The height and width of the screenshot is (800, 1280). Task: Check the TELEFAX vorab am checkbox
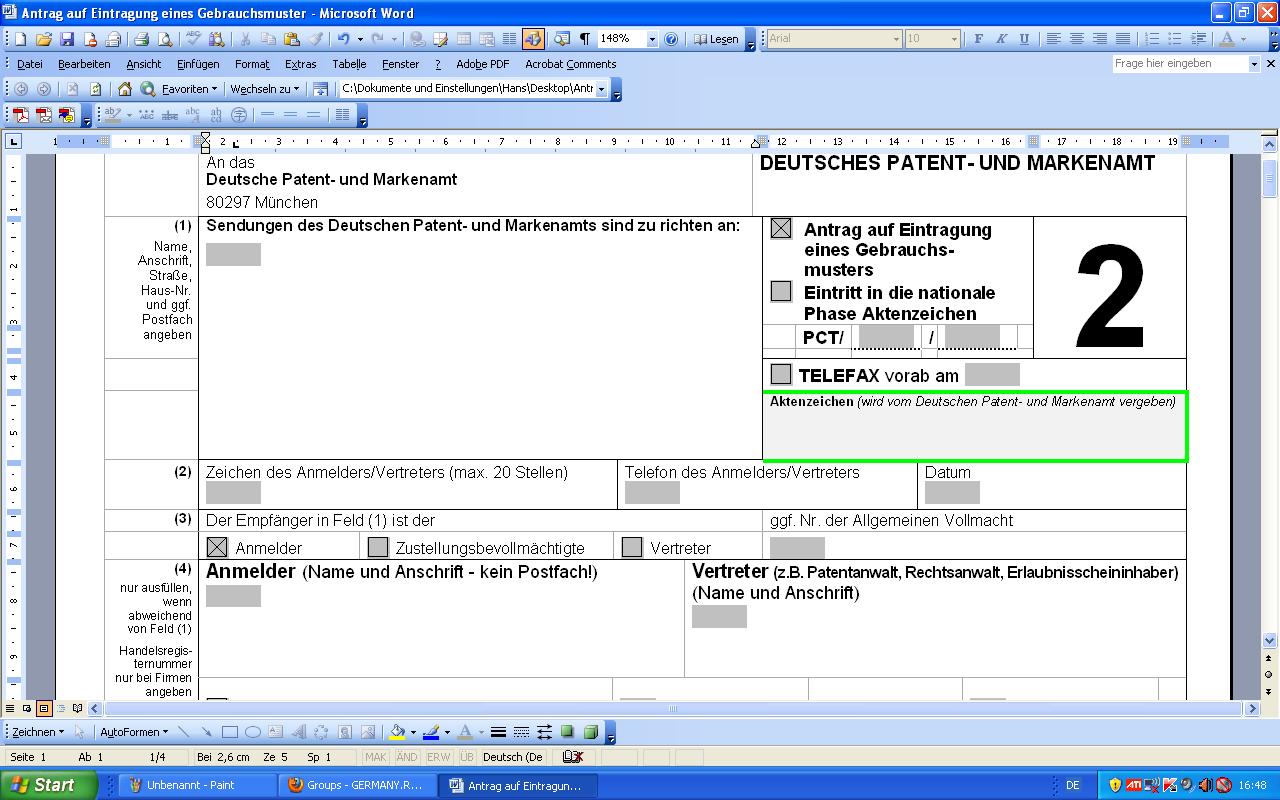781,374
